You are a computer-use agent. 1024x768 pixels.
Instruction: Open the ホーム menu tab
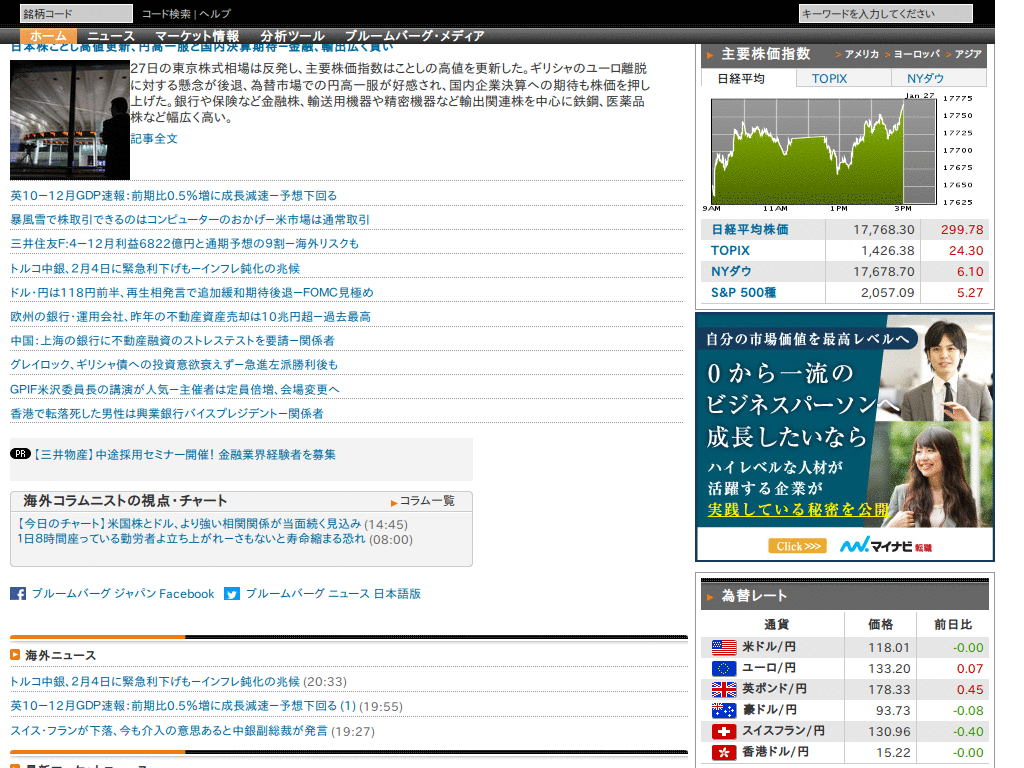pos(48,36)
